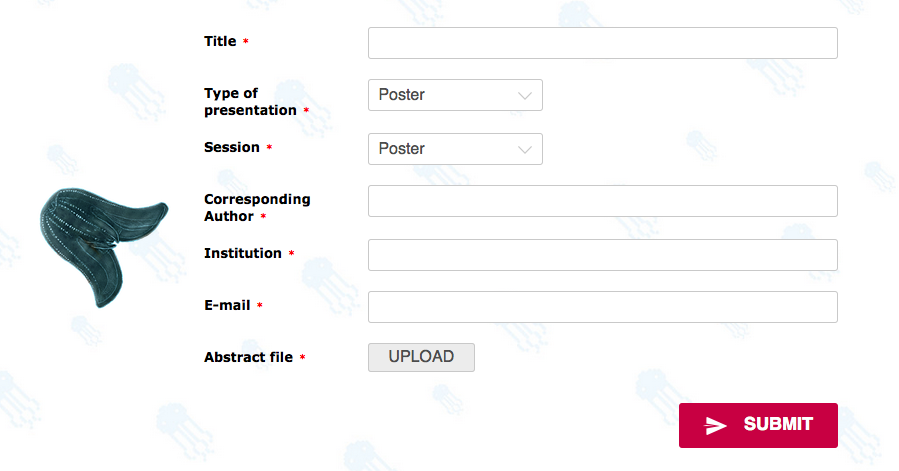Viewport: 899px width, 471px height.
Task: Click into the E-mail input field
Action: pyautogui.click(x=603, y=307)
